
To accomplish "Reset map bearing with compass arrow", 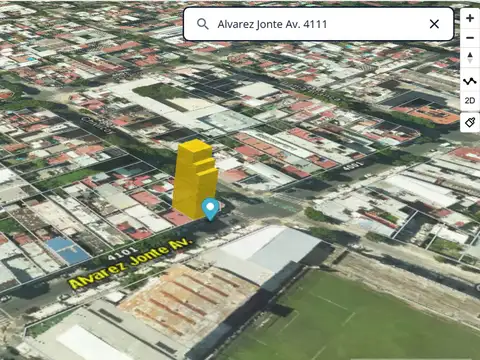I will [x=470, y=58].
